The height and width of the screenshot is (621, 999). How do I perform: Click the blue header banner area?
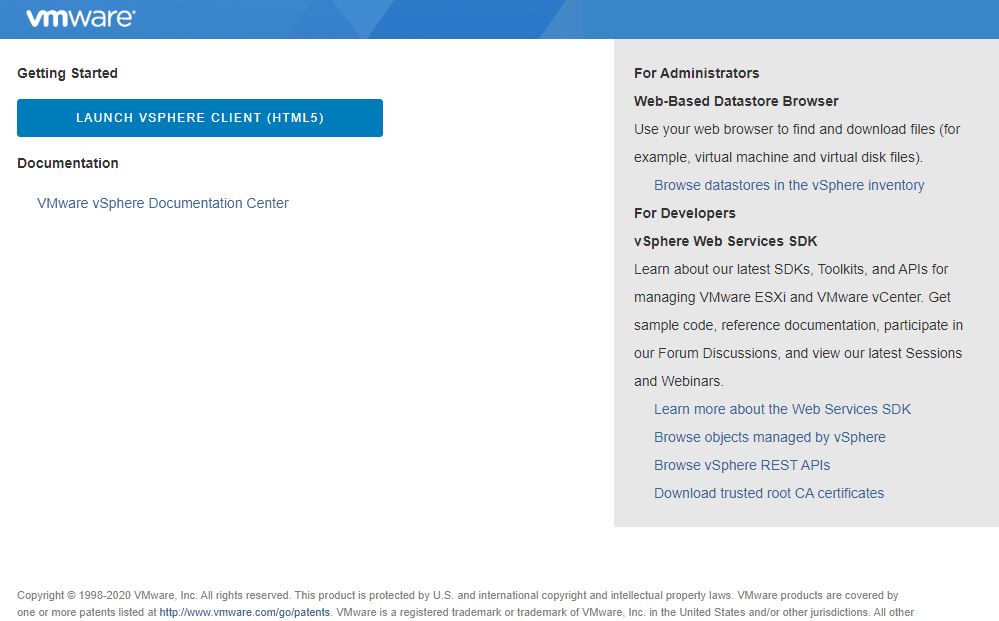point(500,19)
